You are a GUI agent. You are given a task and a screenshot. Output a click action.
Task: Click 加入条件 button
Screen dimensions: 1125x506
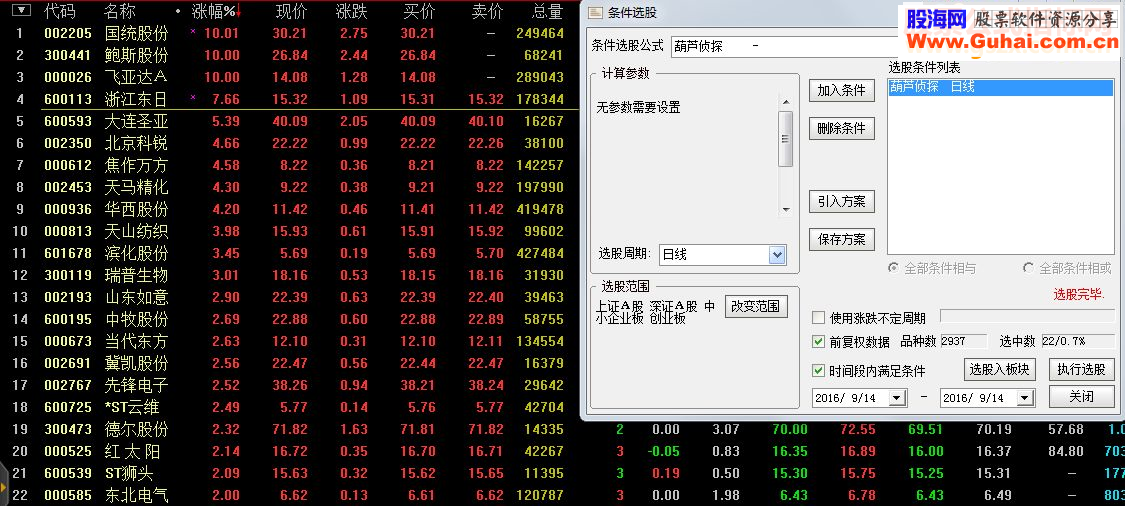(x=842, y=90)
